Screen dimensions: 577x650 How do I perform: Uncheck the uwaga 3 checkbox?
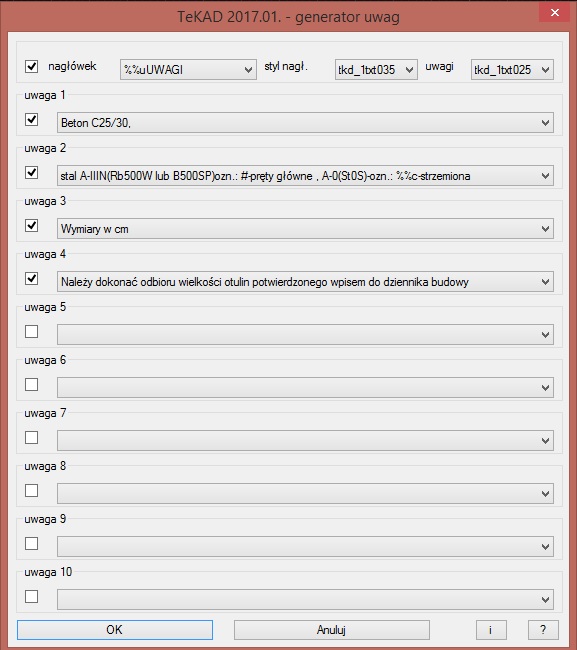pyautogui.click(x=32, y=226)
